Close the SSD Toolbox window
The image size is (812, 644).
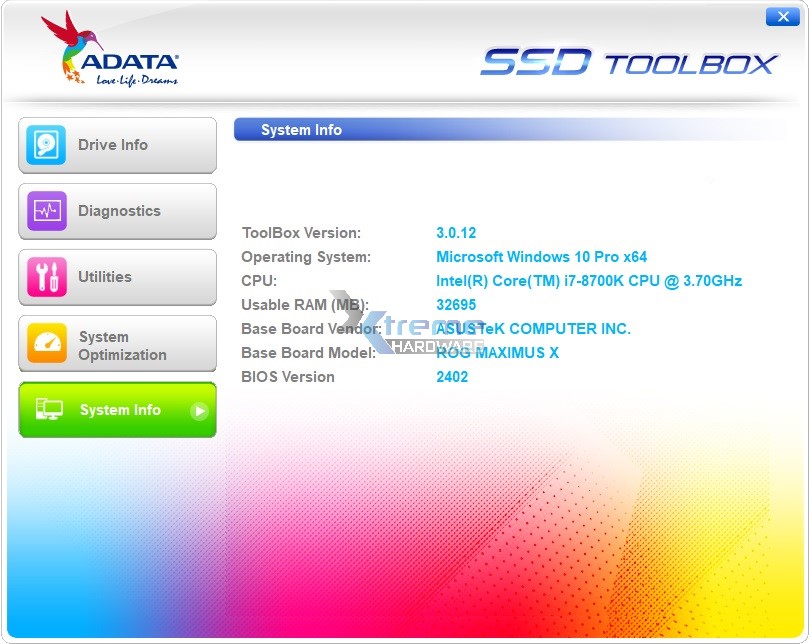783,16
